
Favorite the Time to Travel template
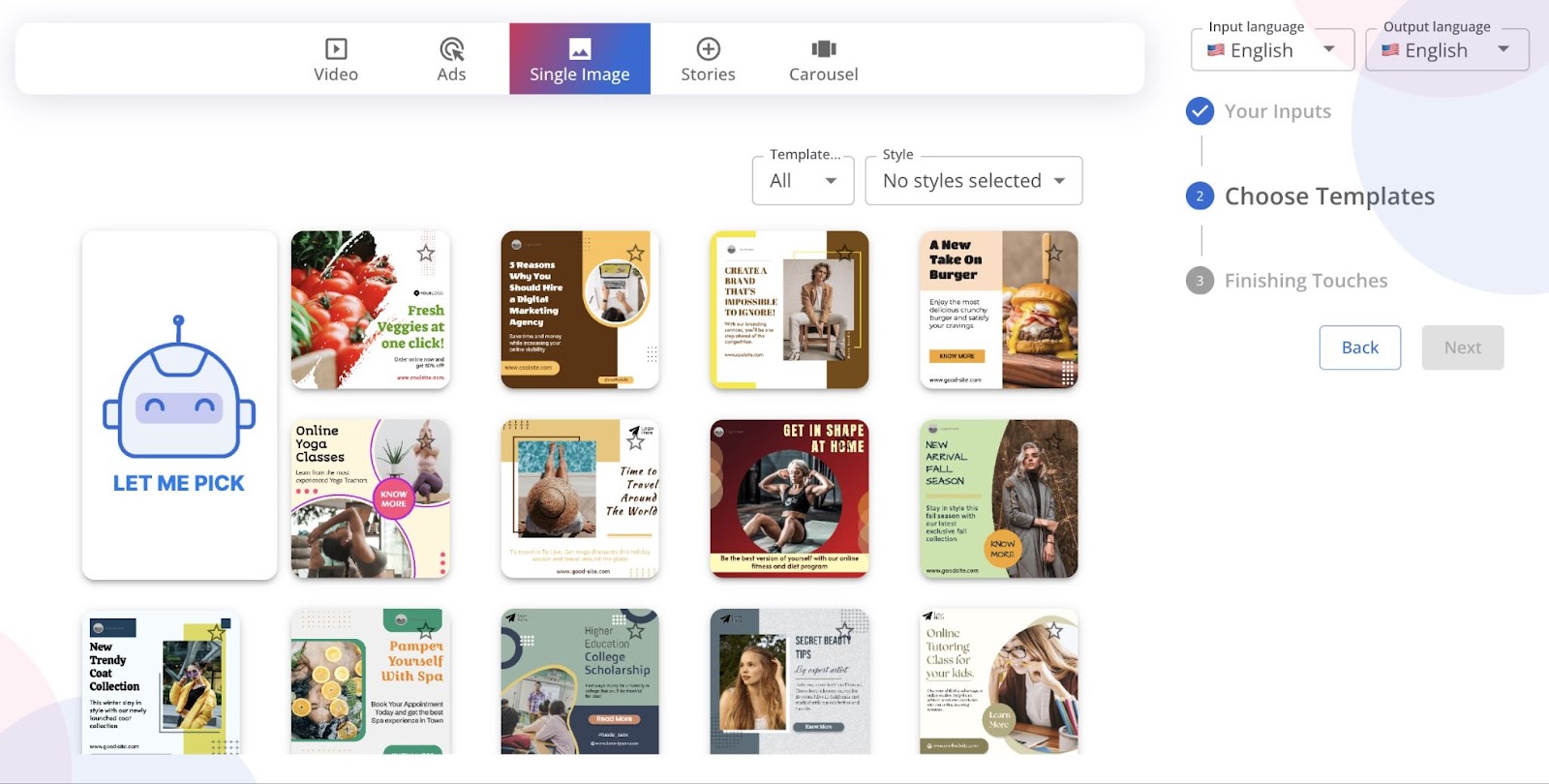[635, 442]
